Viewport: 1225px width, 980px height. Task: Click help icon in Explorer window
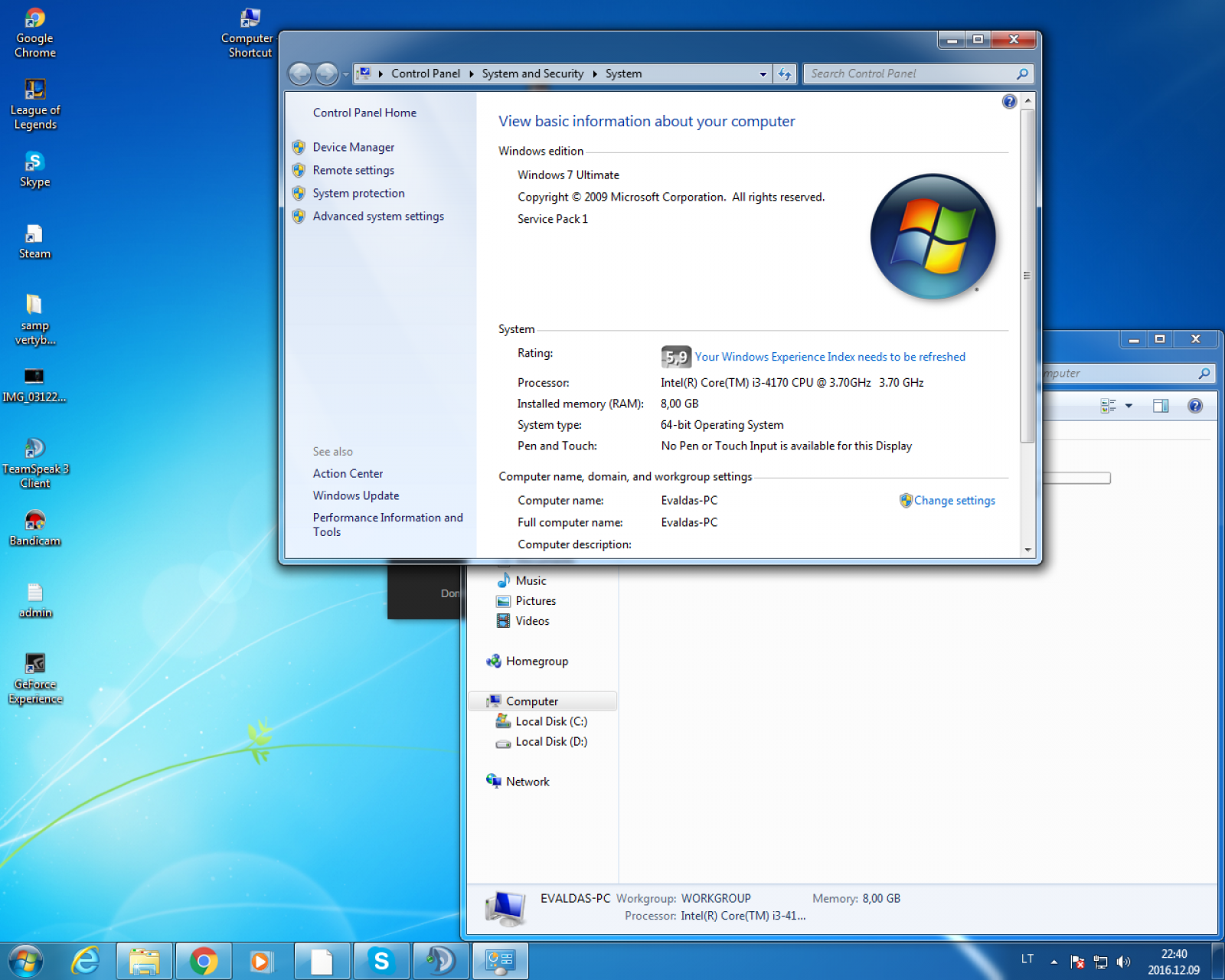1195,406
